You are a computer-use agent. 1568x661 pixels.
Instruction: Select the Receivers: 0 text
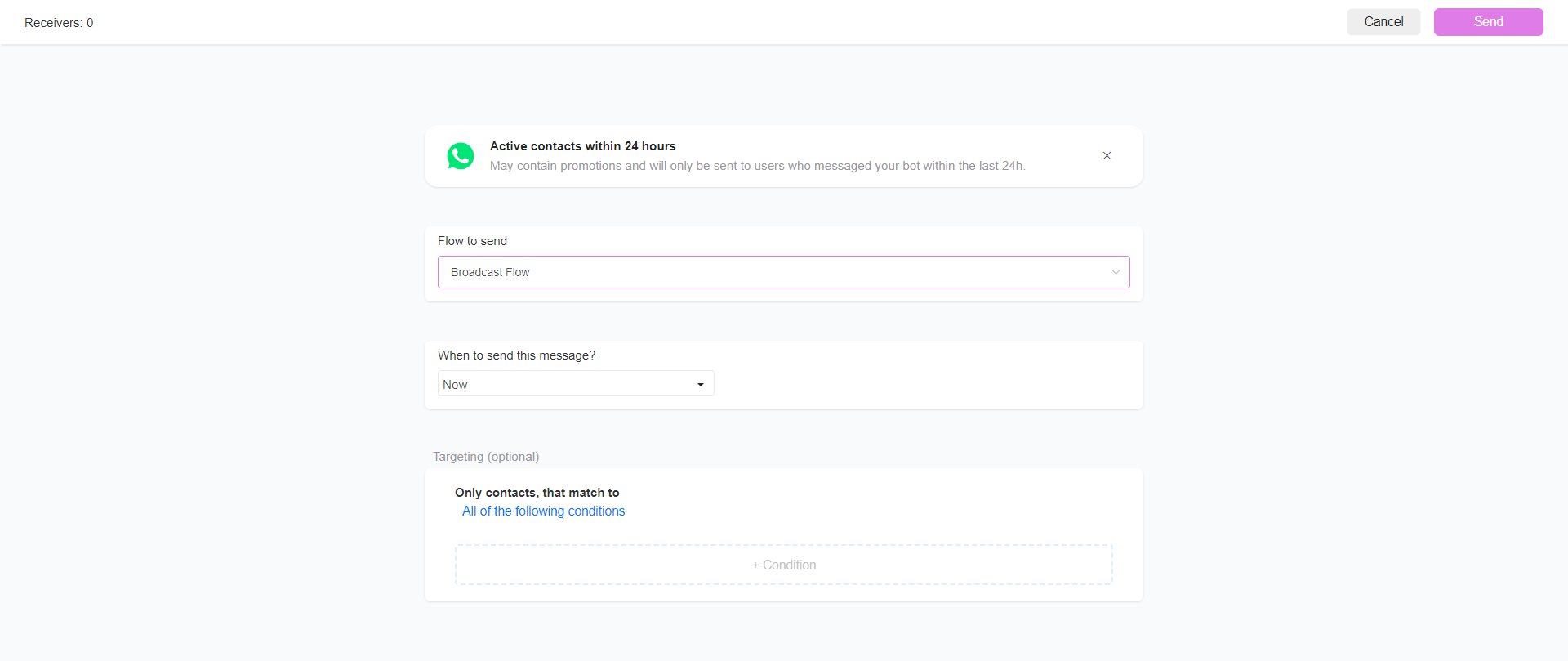pos(59,23)
